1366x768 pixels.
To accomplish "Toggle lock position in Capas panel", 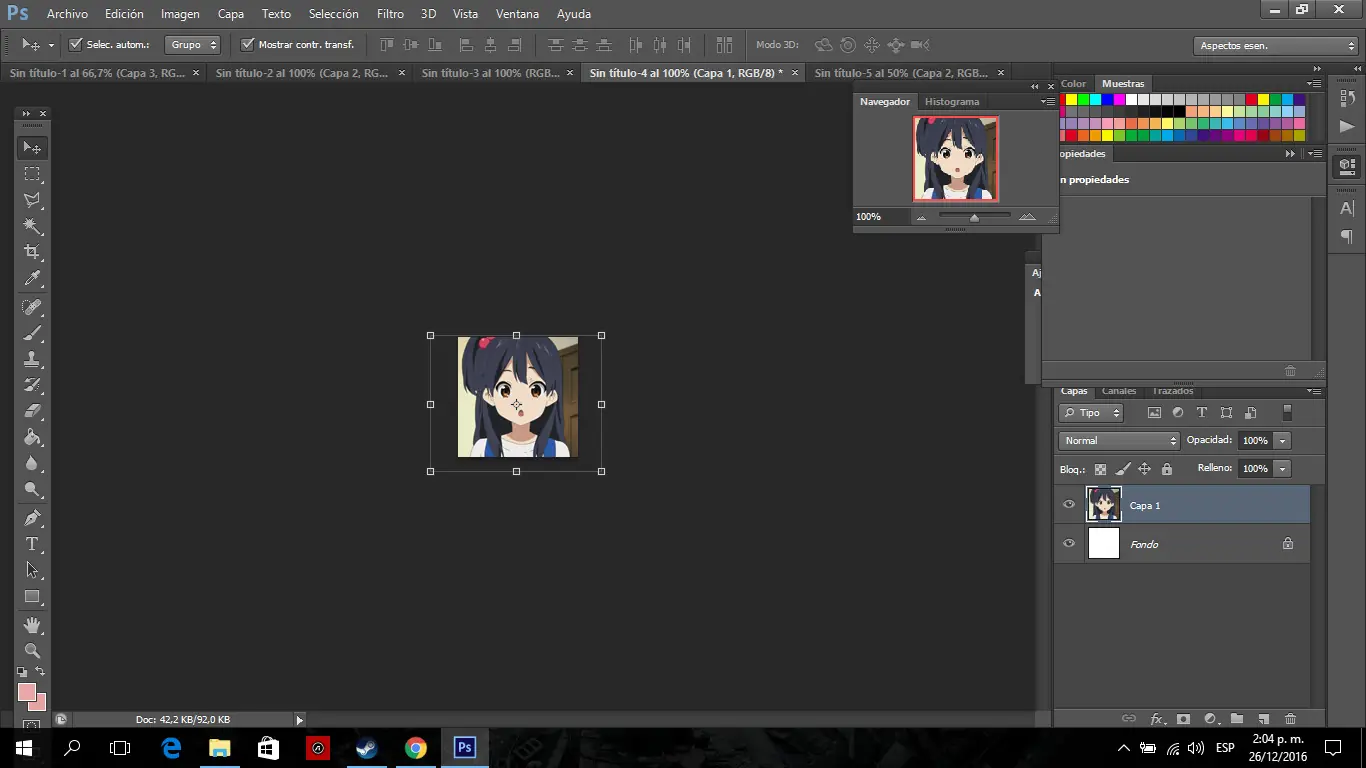I will click(1145, 469).
